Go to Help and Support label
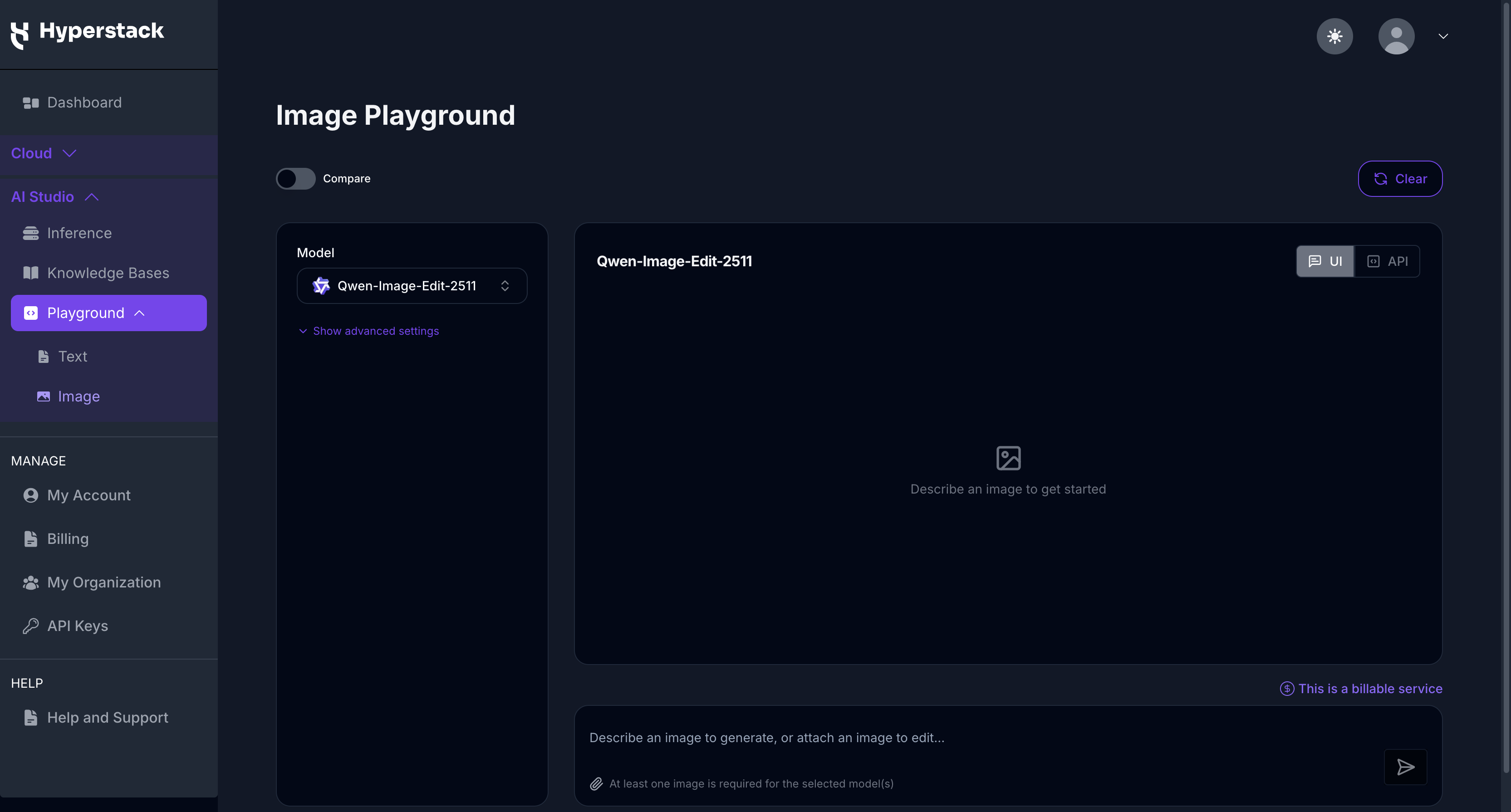Screen dimensions: 1511x812 [108, 718]
